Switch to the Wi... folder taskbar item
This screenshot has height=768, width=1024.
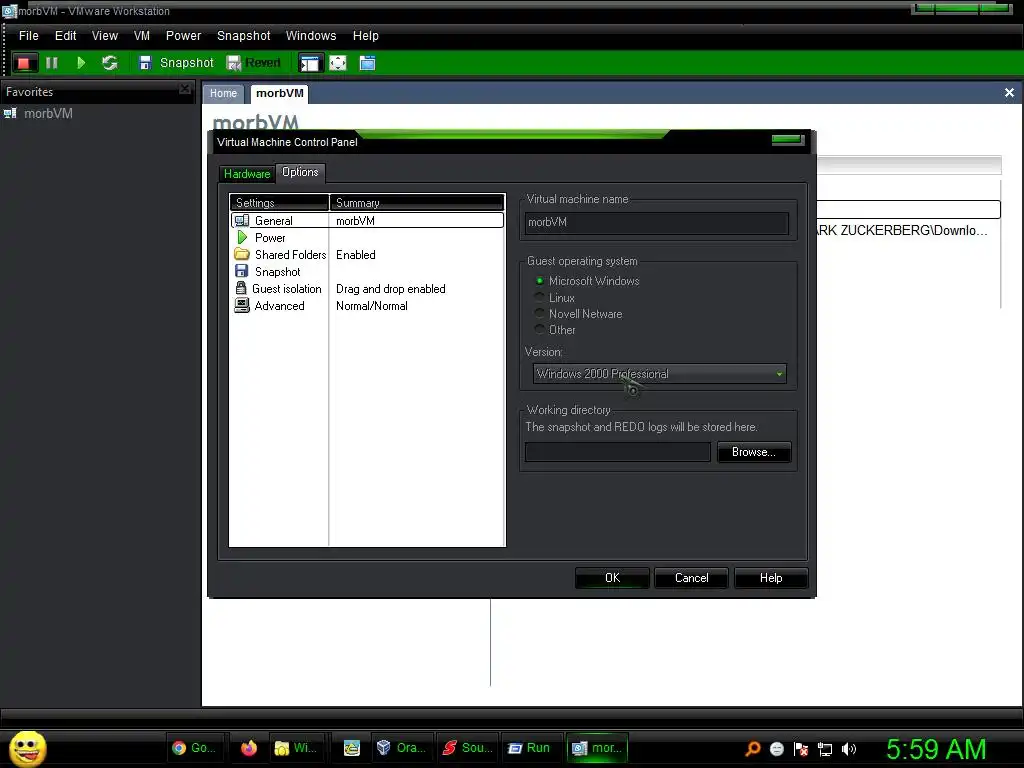(x=296, y=748)
